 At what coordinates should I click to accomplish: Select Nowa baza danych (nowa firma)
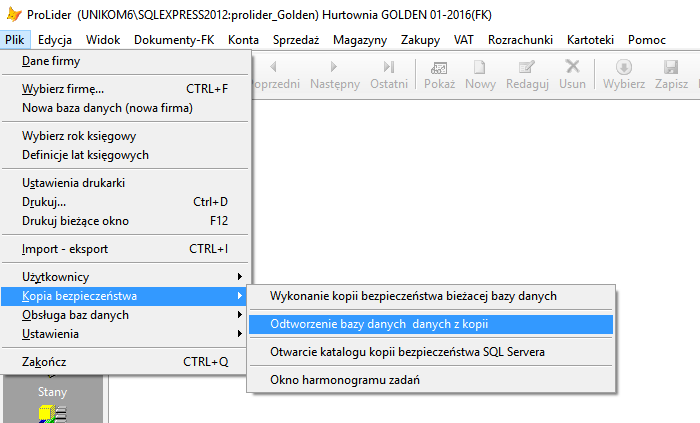pos(123,108)
